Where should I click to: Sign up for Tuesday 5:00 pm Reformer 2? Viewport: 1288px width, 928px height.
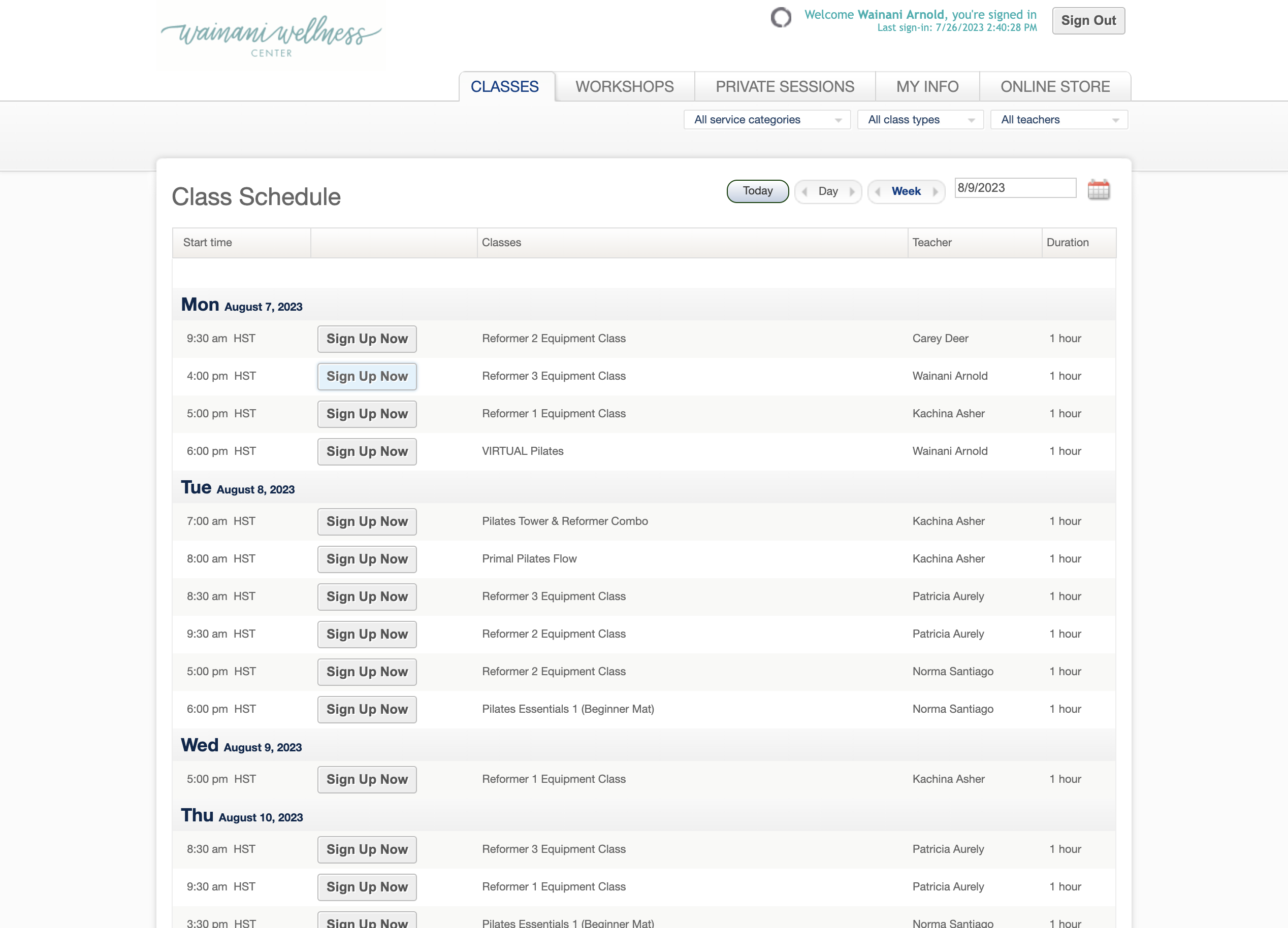[367, 672]
